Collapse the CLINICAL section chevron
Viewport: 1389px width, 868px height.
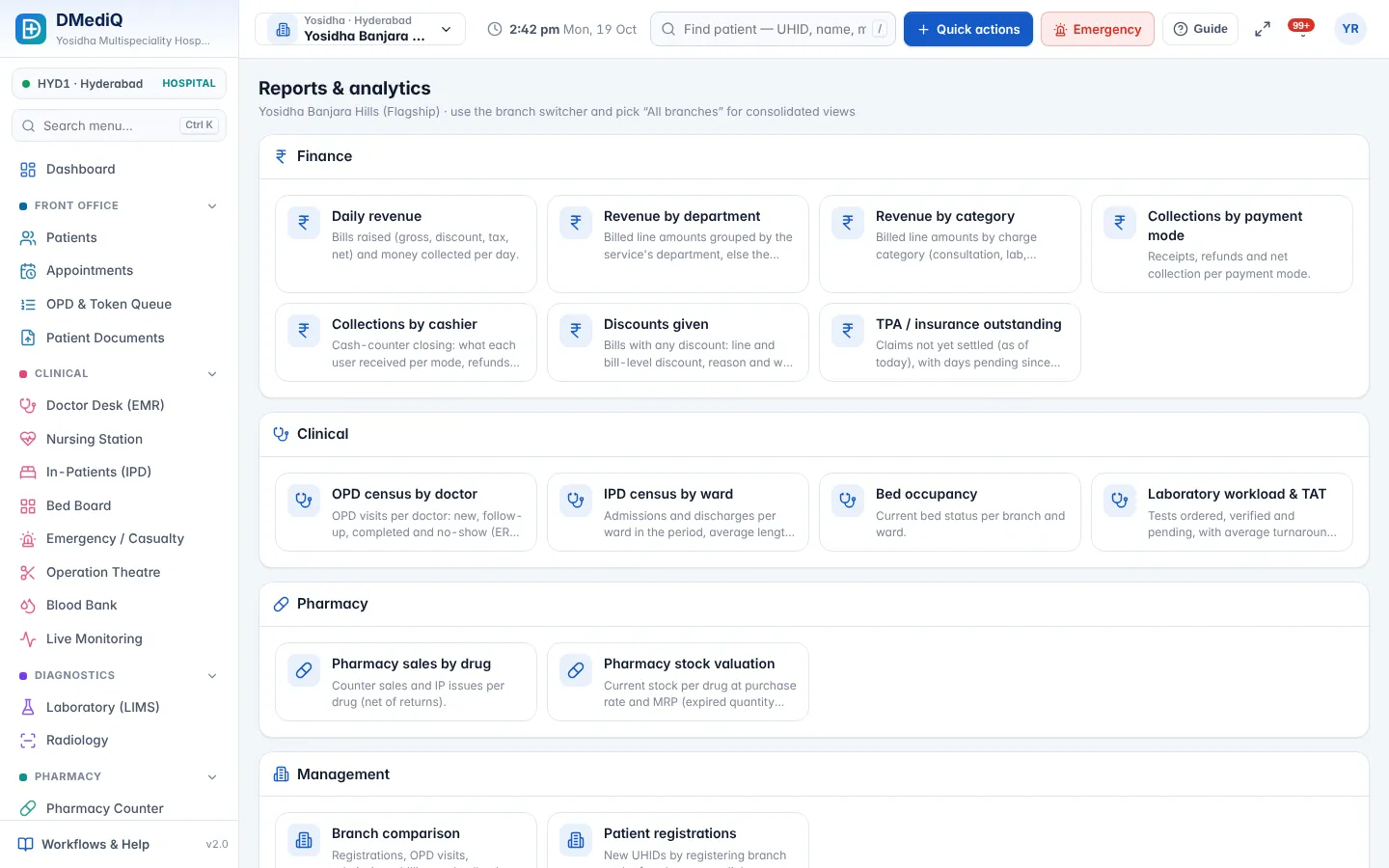click(x=212, y=374)
